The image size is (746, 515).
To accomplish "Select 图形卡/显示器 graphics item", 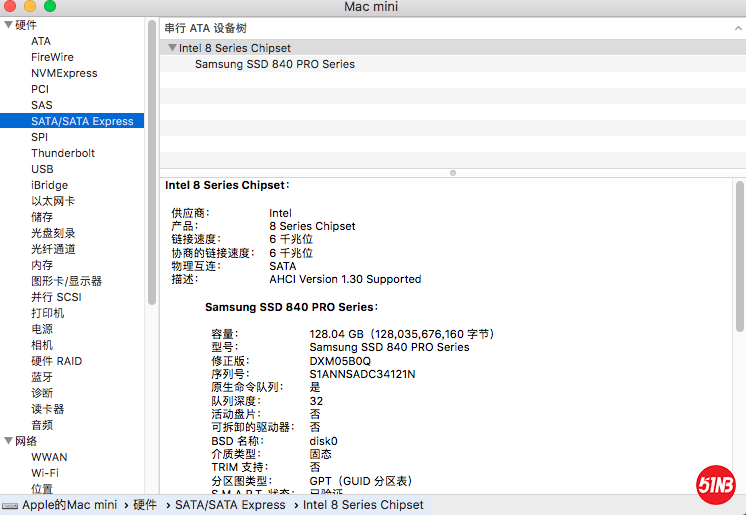I will click(x=66, y=281).
